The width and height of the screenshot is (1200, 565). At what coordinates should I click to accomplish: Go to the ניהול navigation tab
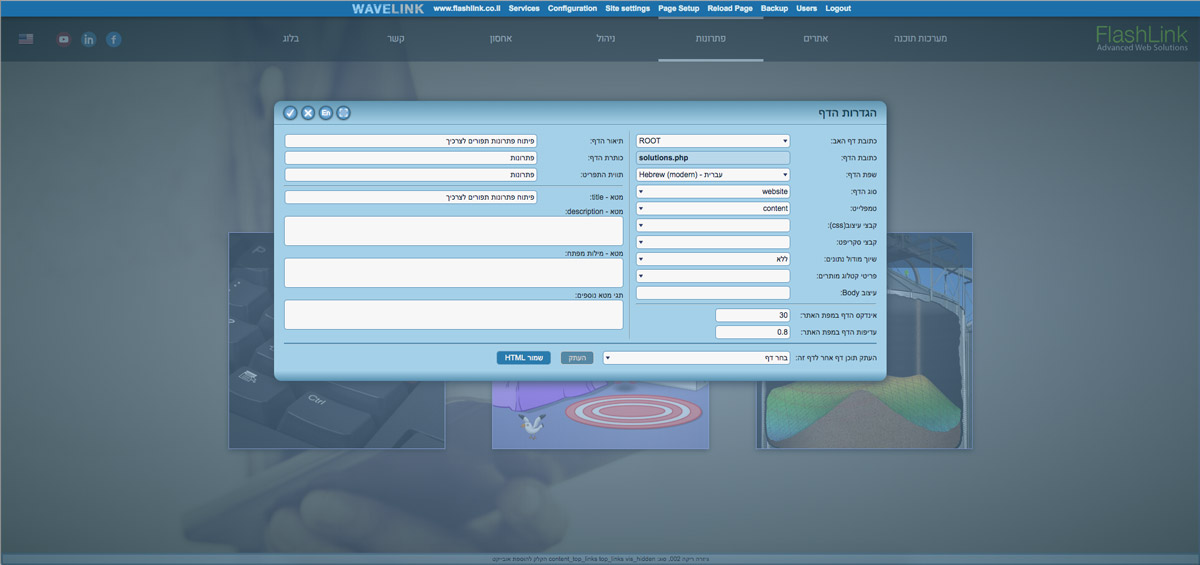click(607, 39)
